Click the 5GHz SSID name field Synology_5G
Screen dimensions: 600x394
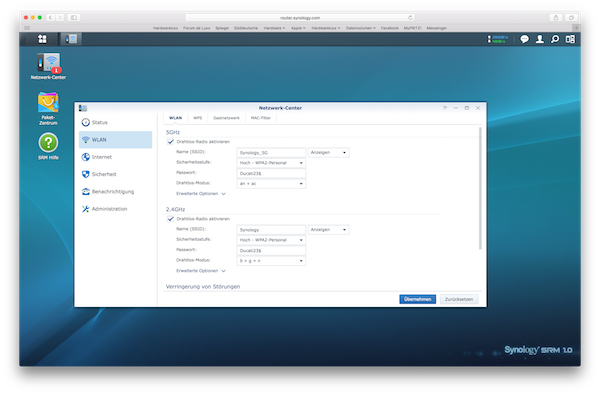point(271,153)
